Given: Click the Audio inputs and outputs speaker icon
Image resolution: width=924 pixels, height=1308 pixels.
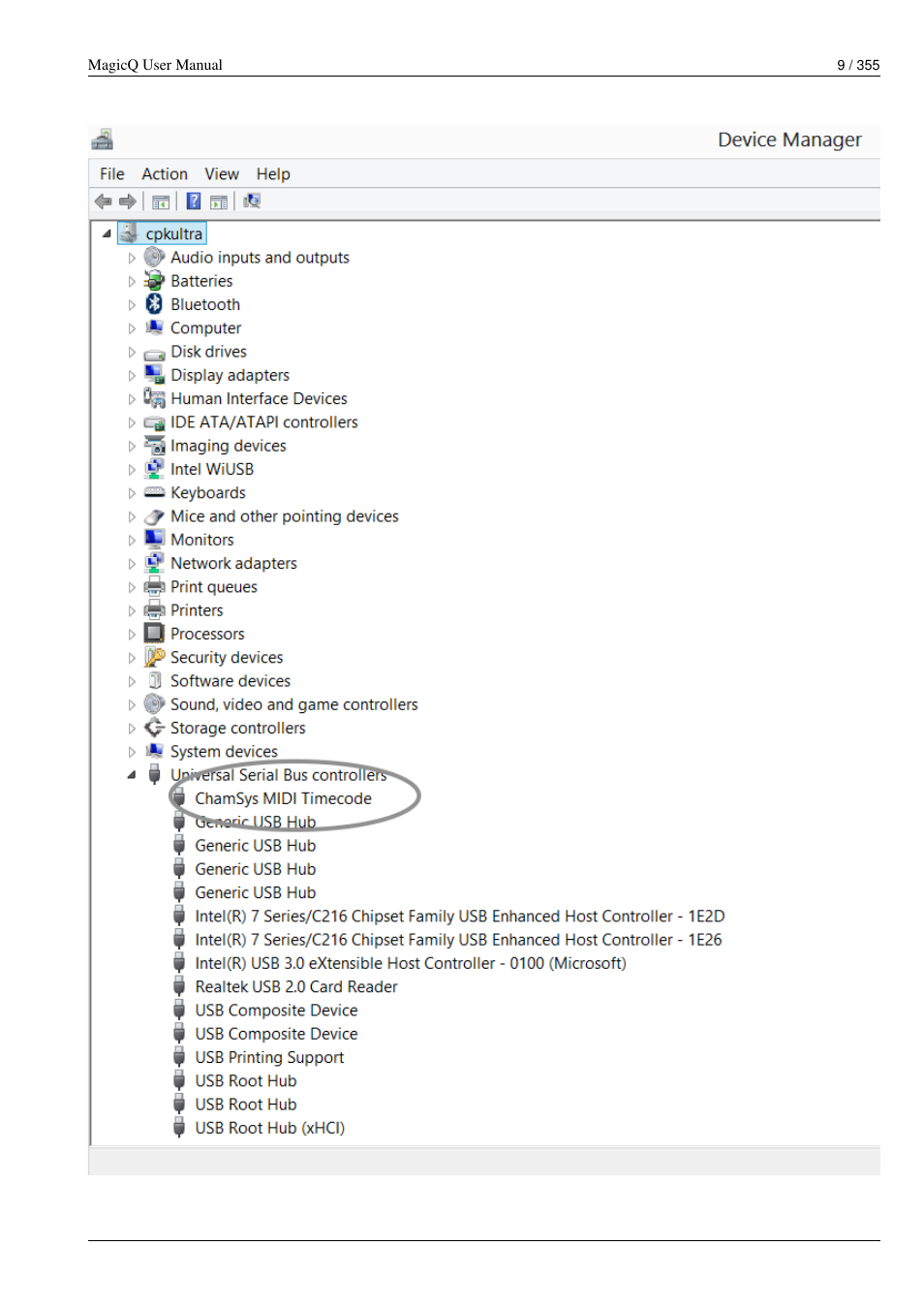Looking at the screenshot, I should pyautogui.click(x=154, y=257).
